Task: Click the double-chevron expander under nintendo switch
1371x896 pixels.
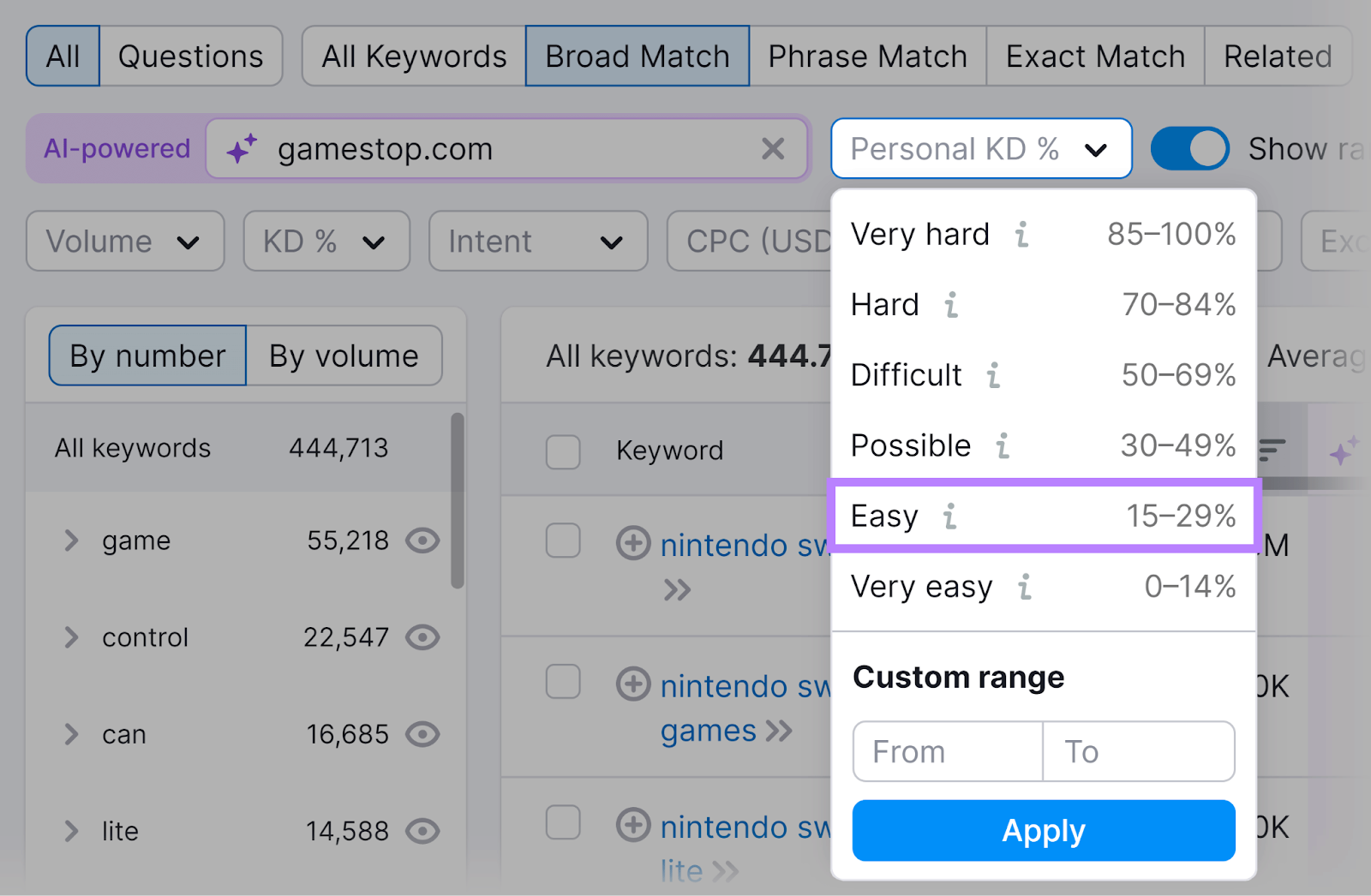Action: 679,589
